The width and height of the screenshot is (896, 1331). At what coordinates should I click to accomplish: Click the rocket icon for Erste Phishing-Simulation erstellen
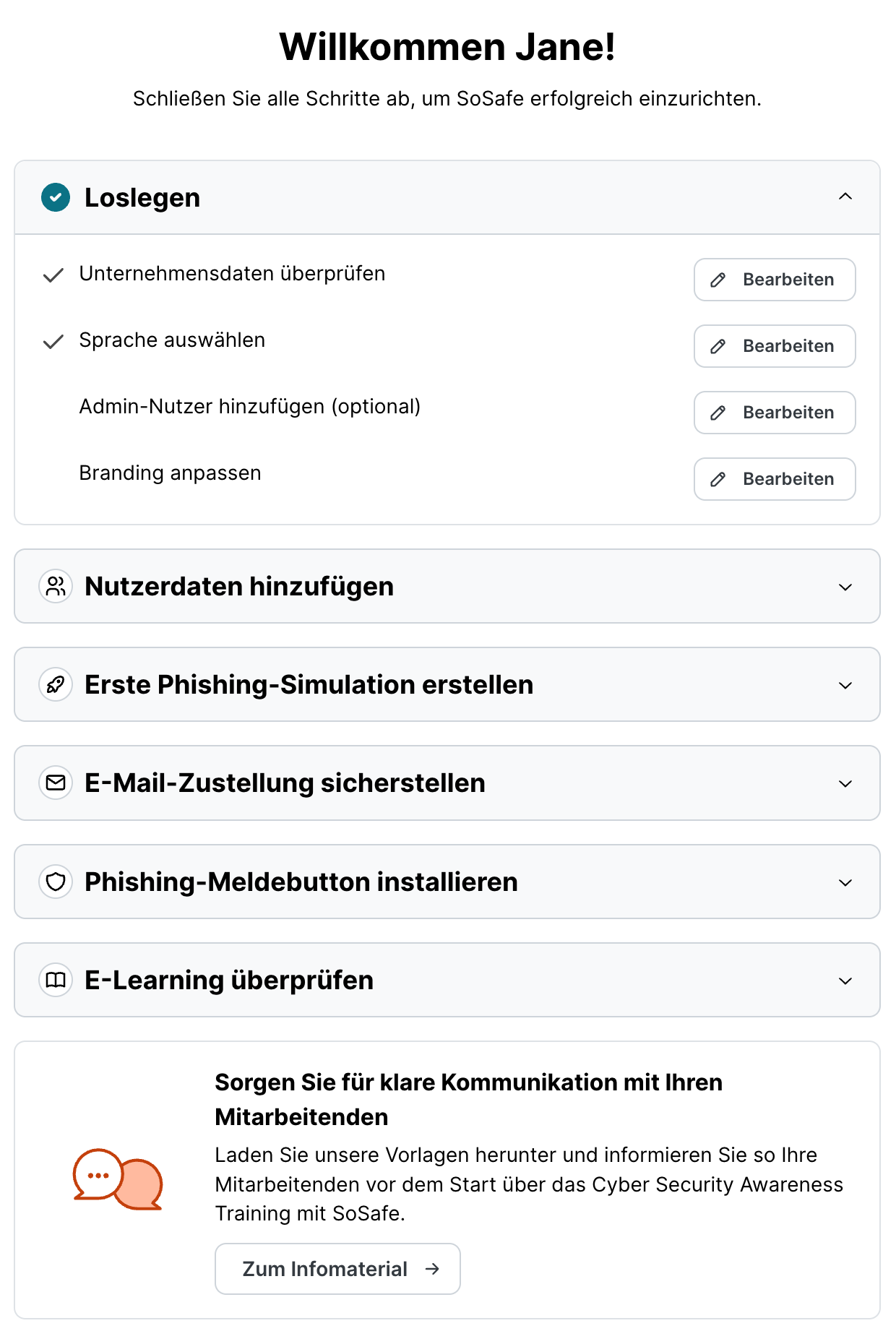tap(56, 684)
